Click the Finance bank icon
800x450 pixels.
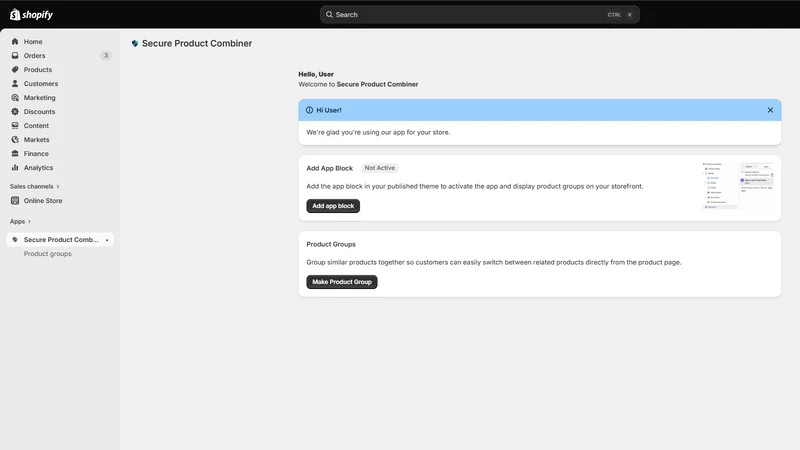pos(15,154)
